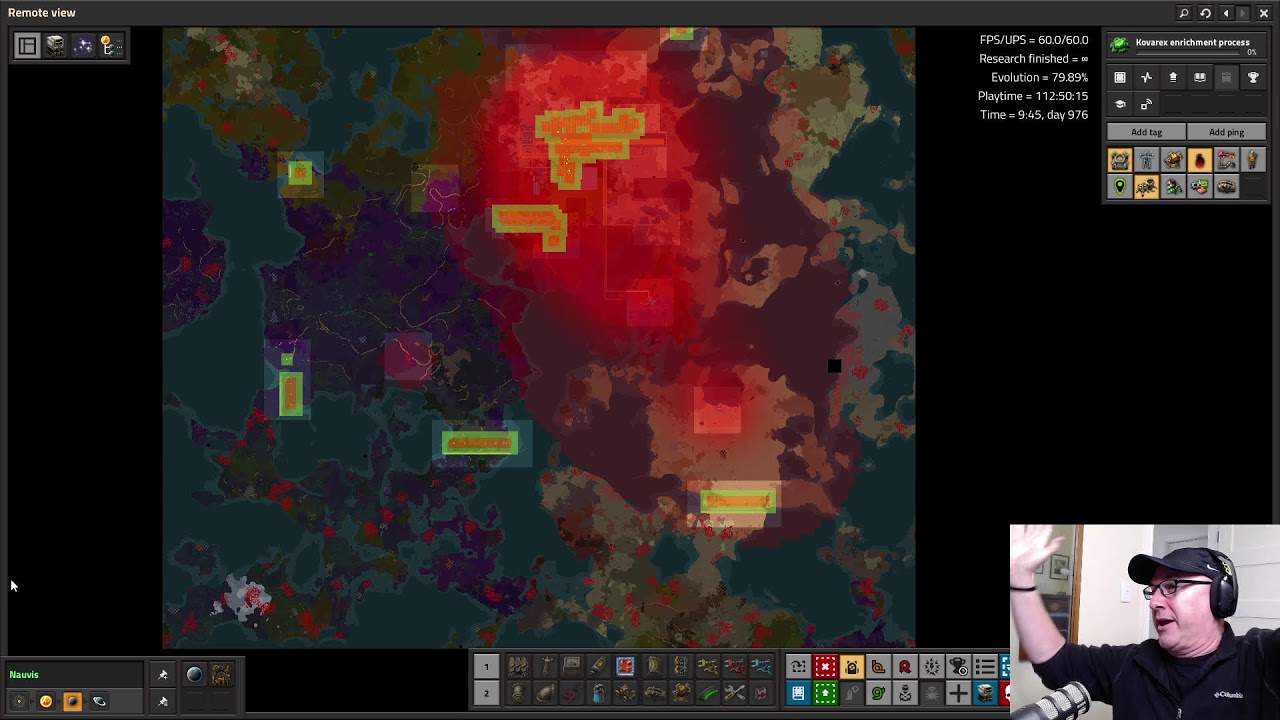Select the Nauvis surface label
1280x720 pixels.
pos(24,675)
